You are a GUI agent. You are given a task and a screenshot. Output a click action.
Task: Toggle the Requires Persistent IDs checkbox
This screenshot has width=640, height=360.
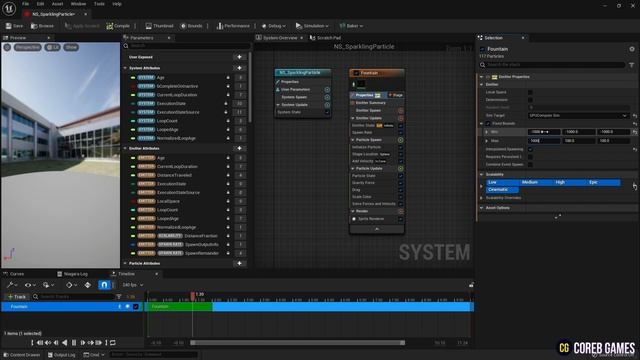[x=530, y=157]
